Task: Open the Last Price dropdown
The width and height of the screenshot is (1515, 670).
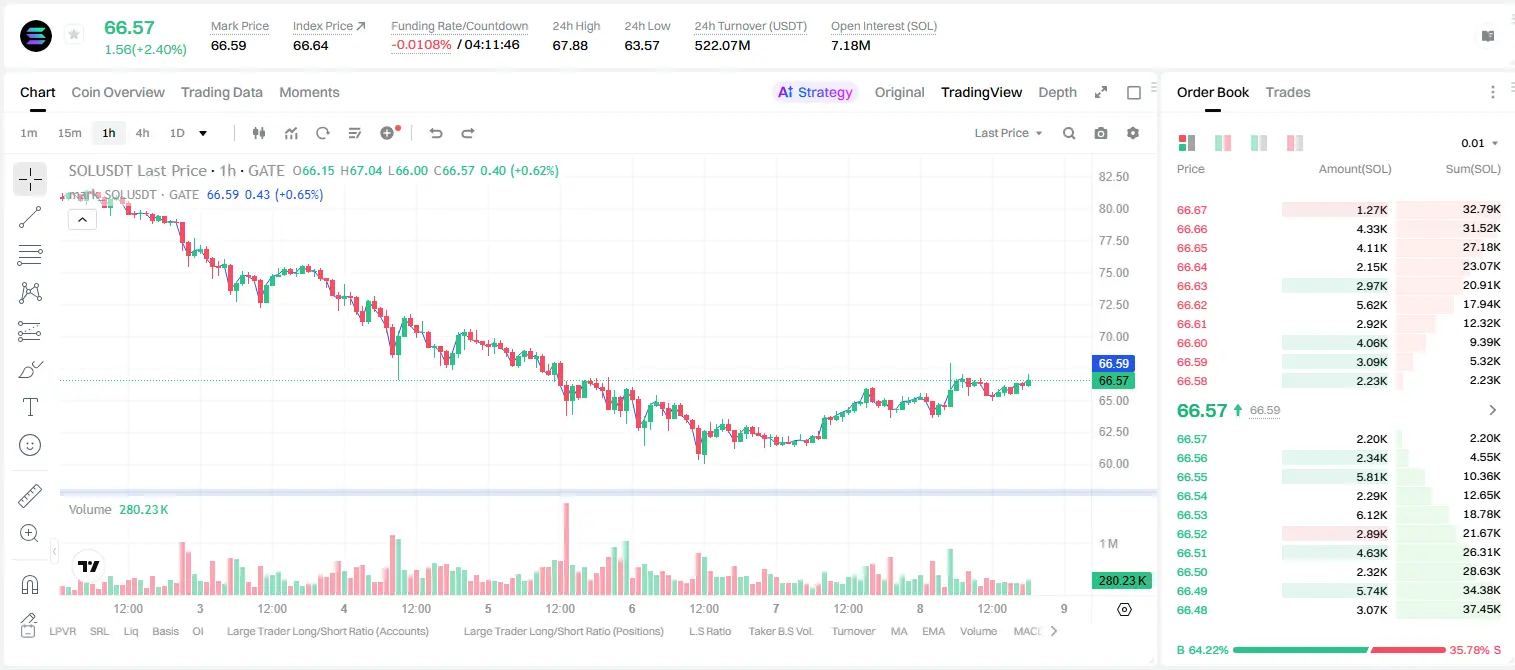Action: (x=1008, y=133)
